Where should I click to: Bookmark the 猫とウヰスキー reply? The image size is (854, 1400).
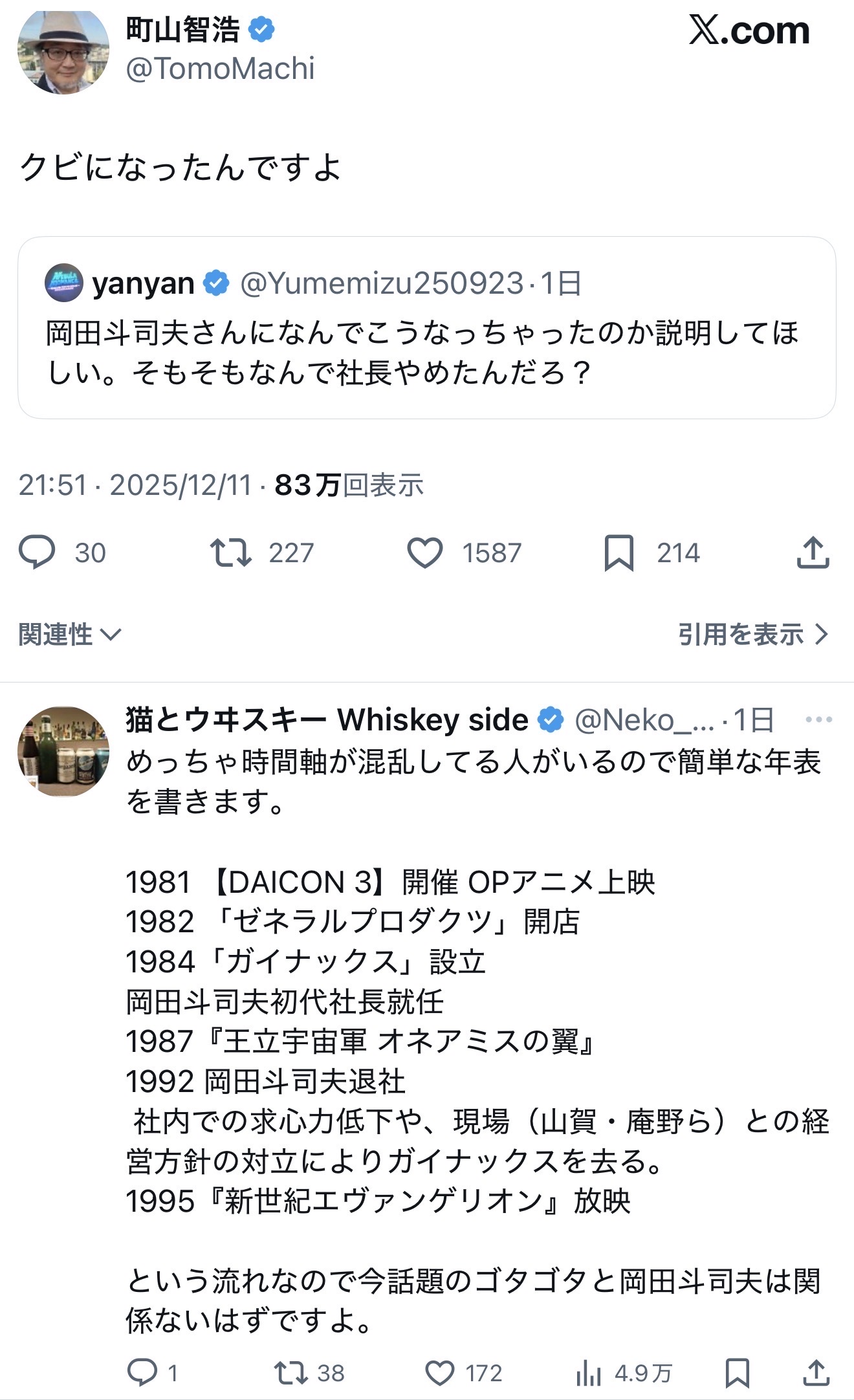[738, 1372]
